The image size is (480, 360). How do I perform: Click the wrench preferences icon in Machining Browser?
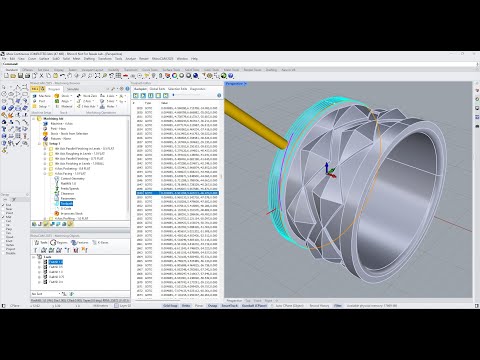coord(113,89)
